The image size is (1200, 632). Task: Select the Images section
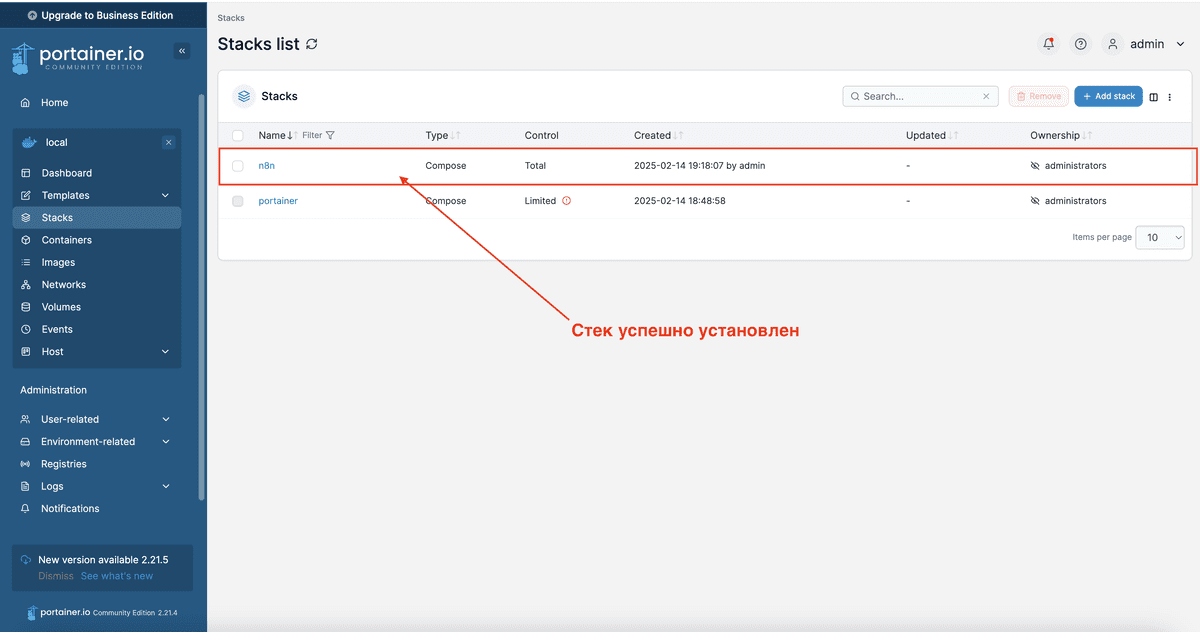click(x=60, y=262)
